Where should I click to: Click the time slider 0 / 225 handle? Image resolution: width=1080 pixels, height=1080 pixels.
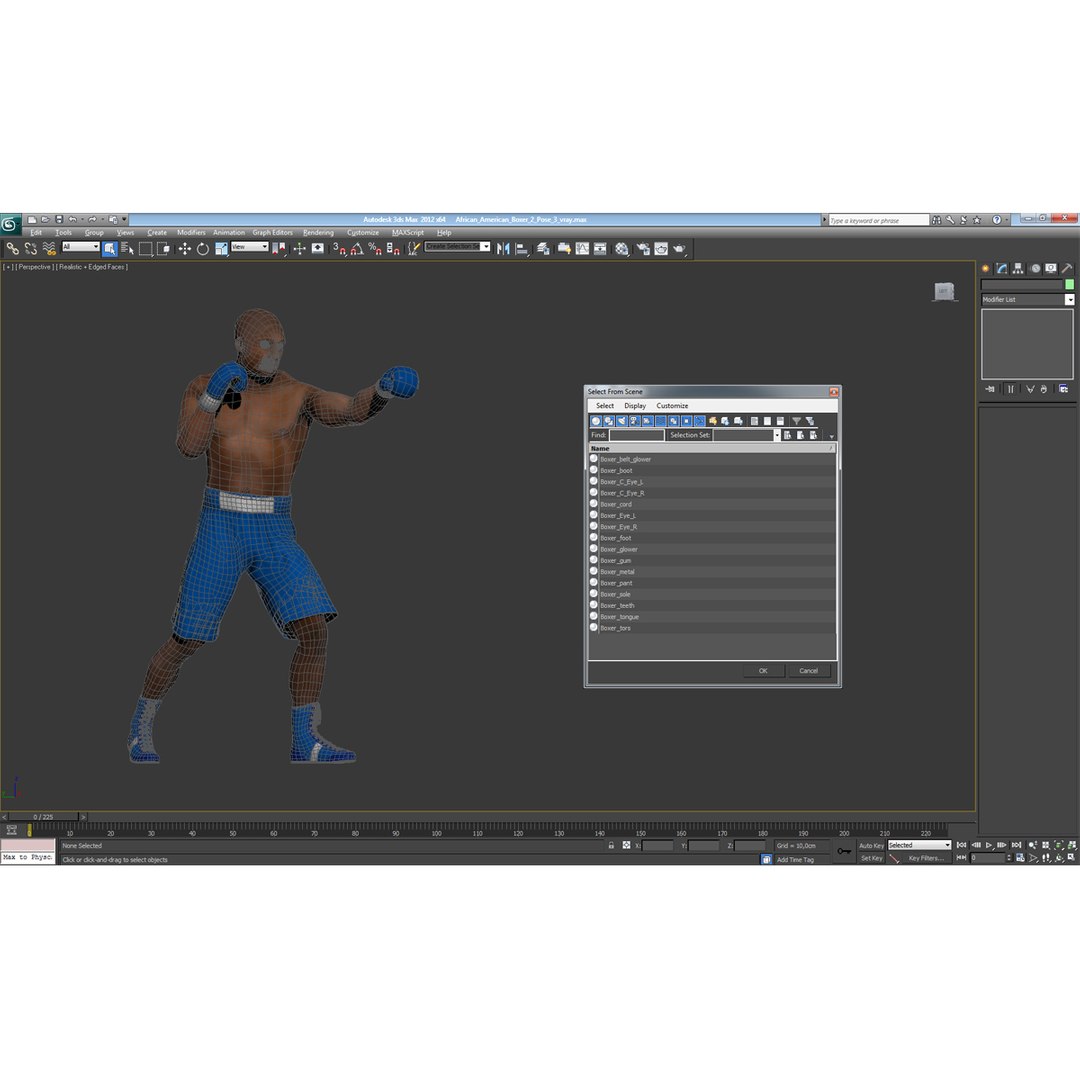click(x=43, y=817)
